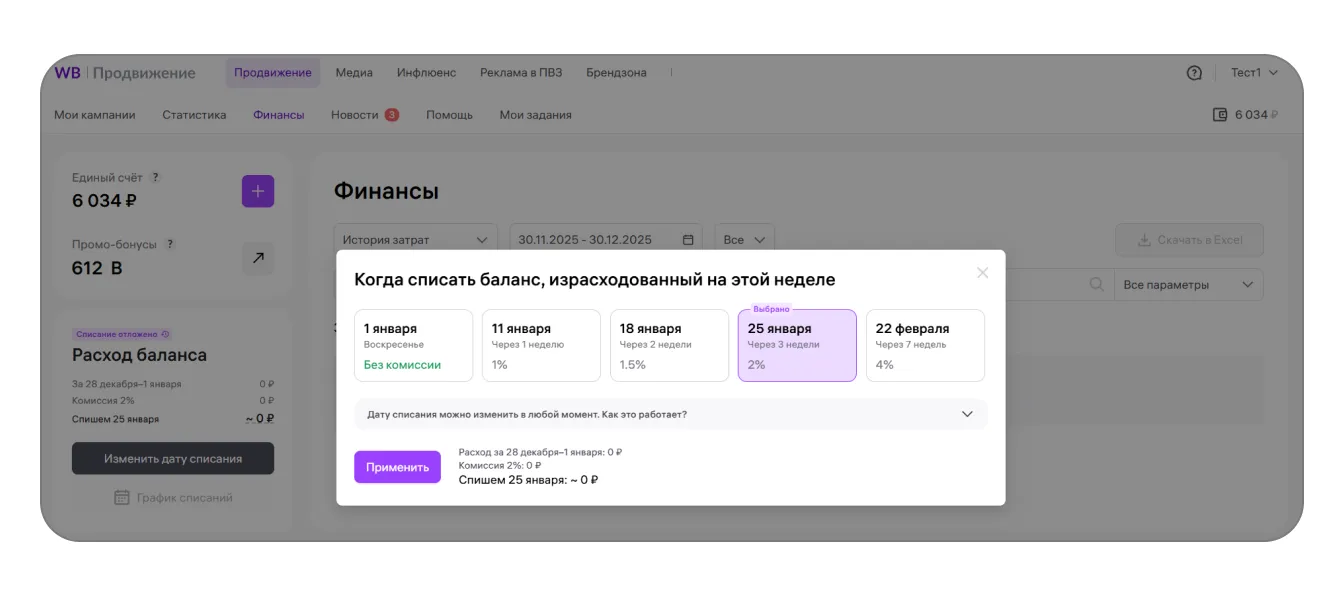
Task: Open the Медиа top menu item
Action: [x=354, y=73]
